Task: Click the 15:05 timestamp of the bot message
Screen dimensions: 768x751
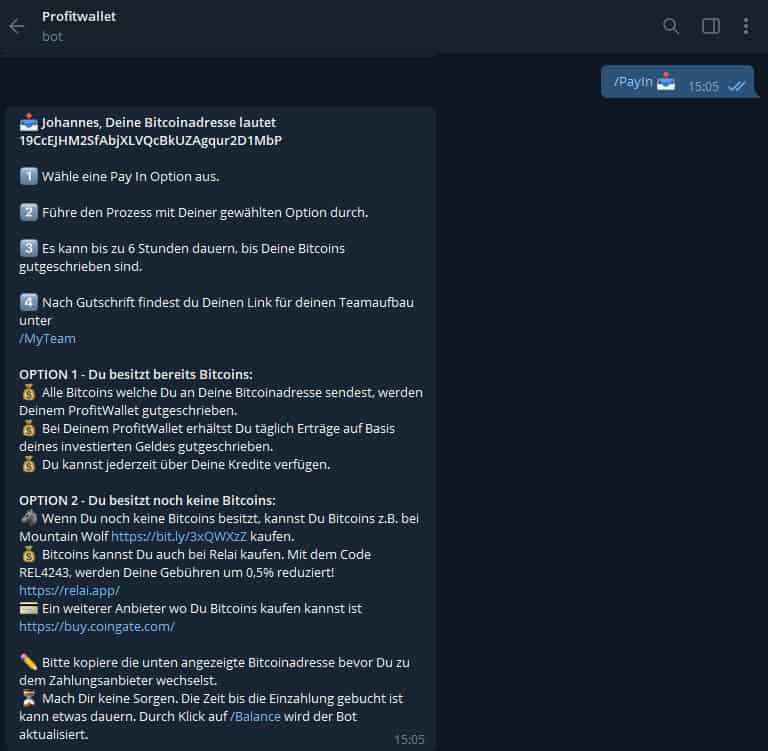Action: (409, 739)
